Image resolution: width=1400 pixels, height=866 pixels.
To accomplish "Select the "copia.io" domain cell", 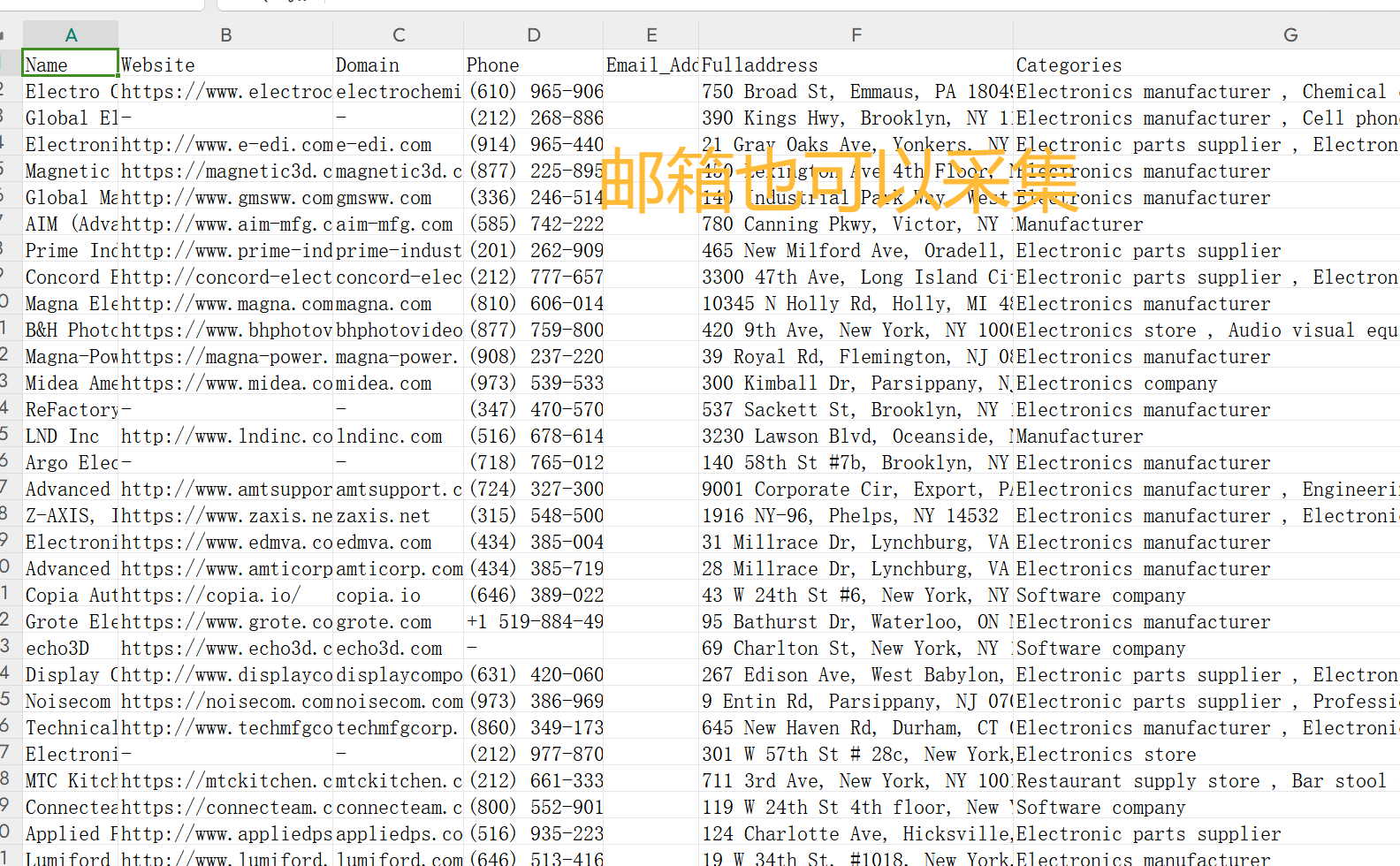I will point(399,595).
